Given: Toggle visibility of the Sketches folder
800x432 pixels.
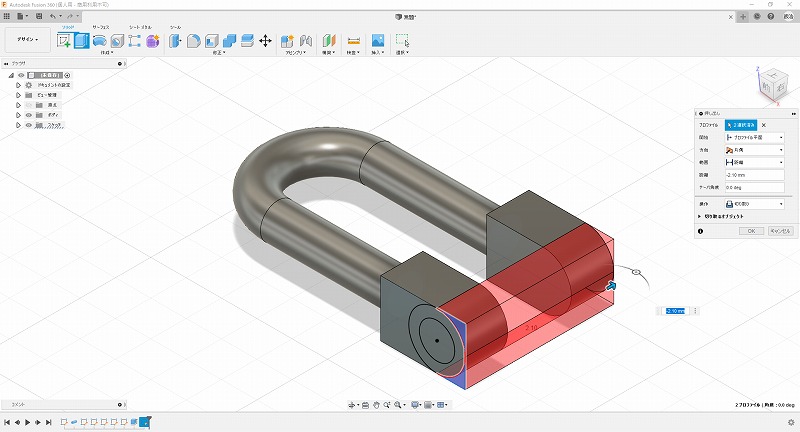Looking at the screenshot, I should click(x=28, y=126).
